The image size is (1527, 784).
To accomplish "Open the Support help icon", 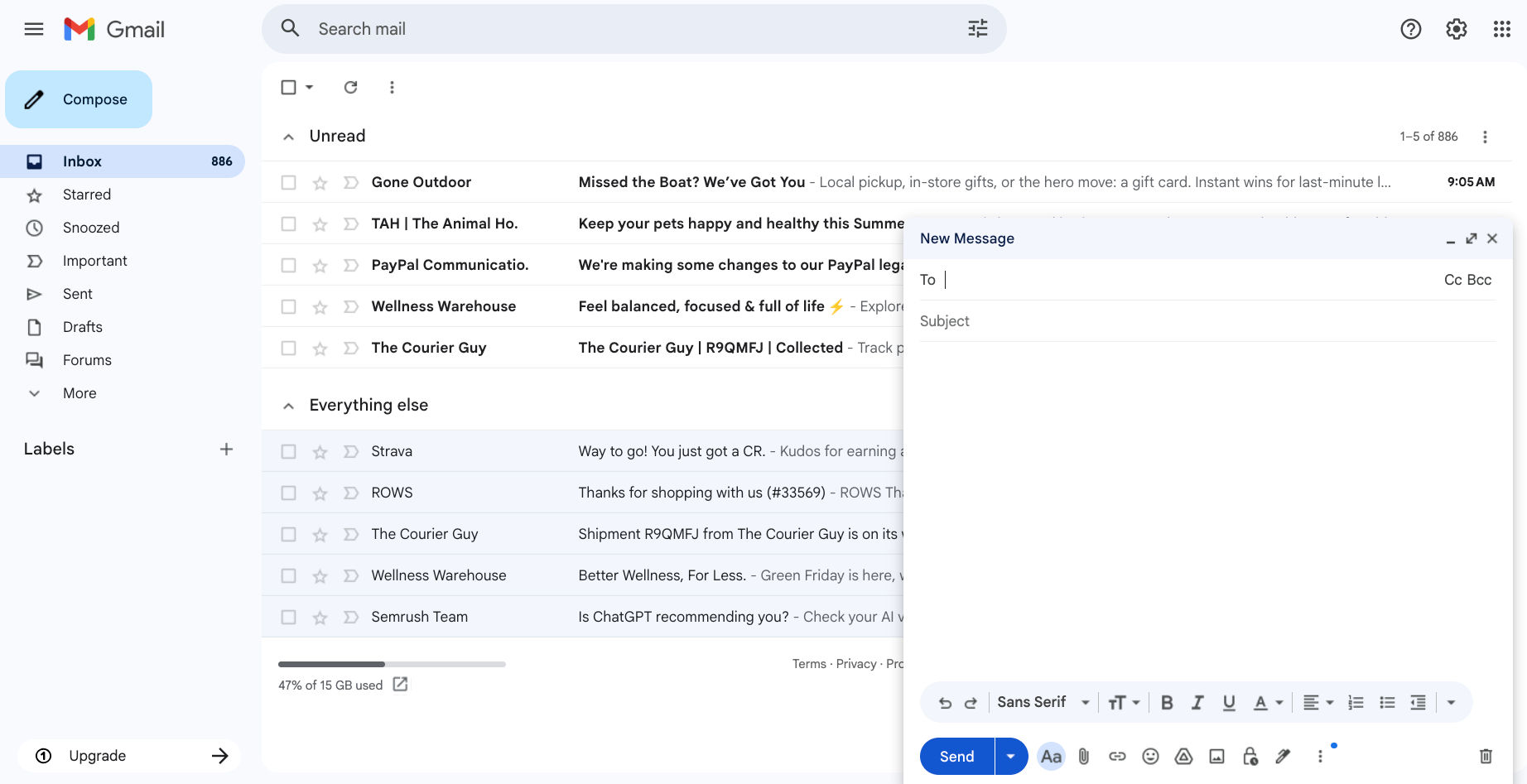I will [1411, 29].
